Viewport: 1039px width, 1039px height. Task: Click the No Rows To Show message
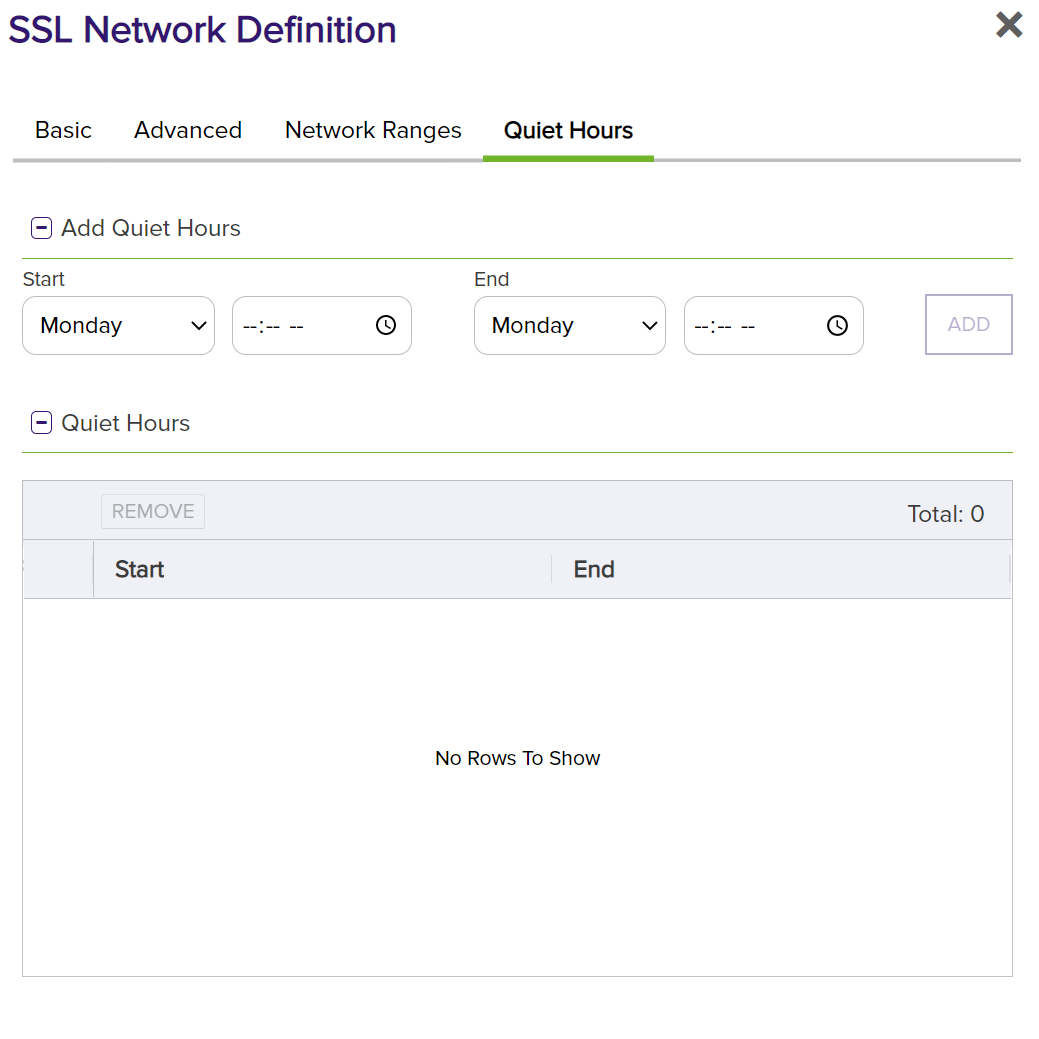[517, 758]
